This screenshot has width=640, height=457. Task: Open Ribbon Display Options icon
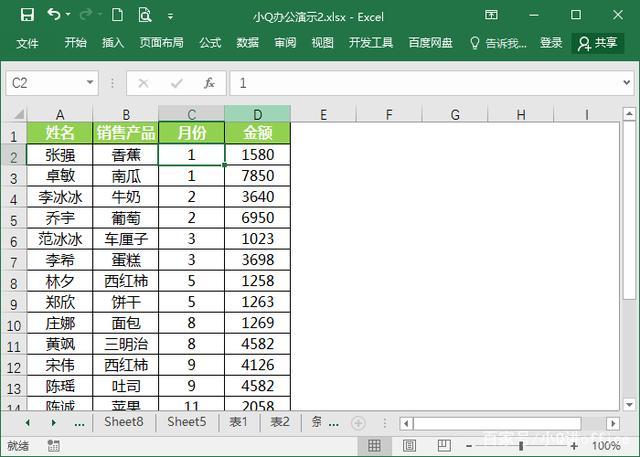click(x=491, y=15)
